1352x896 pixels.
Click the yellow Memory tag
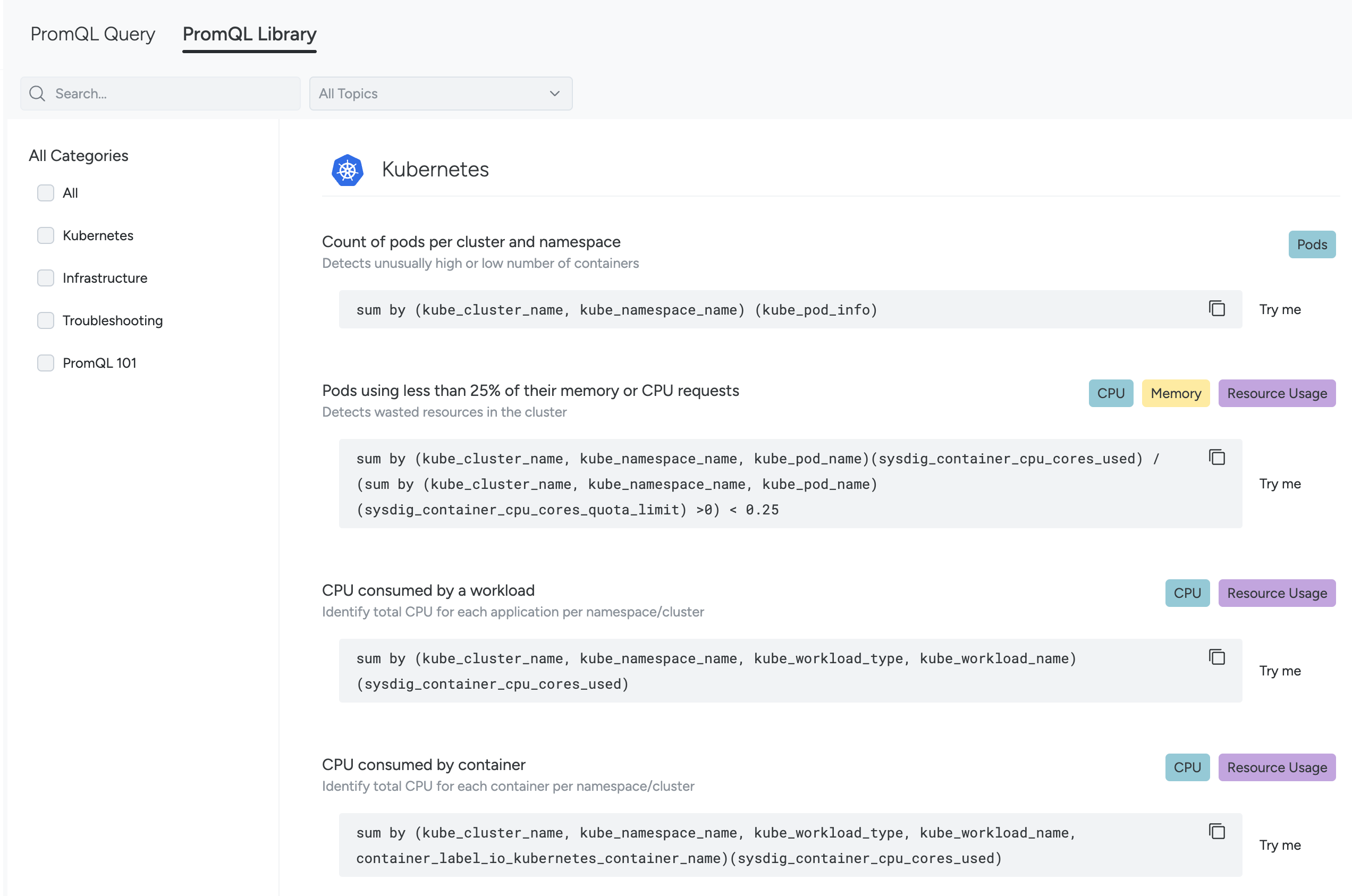(1176, 394)
